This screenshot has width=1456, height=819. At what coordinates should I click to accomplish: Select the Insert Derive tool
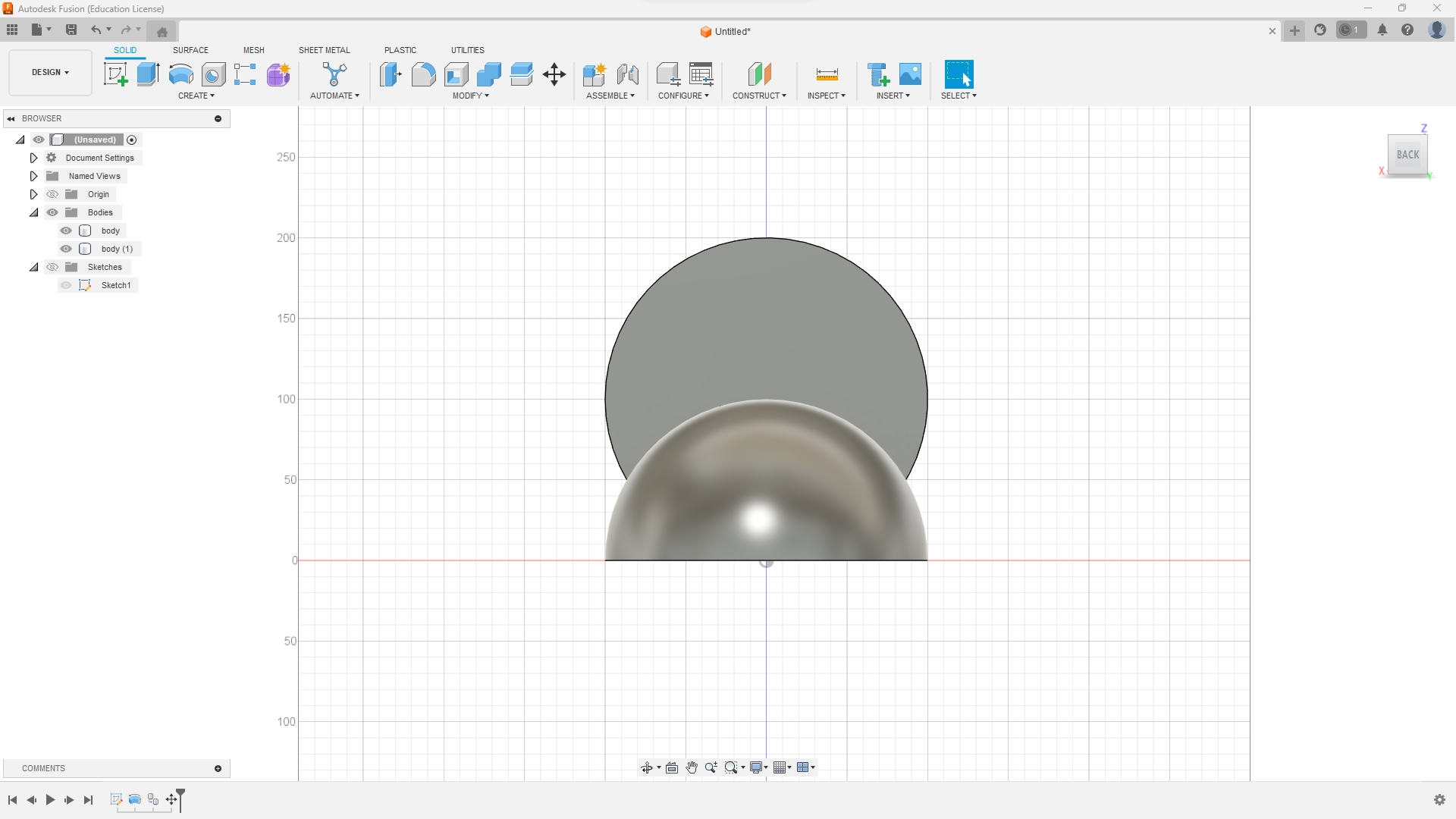877,74
